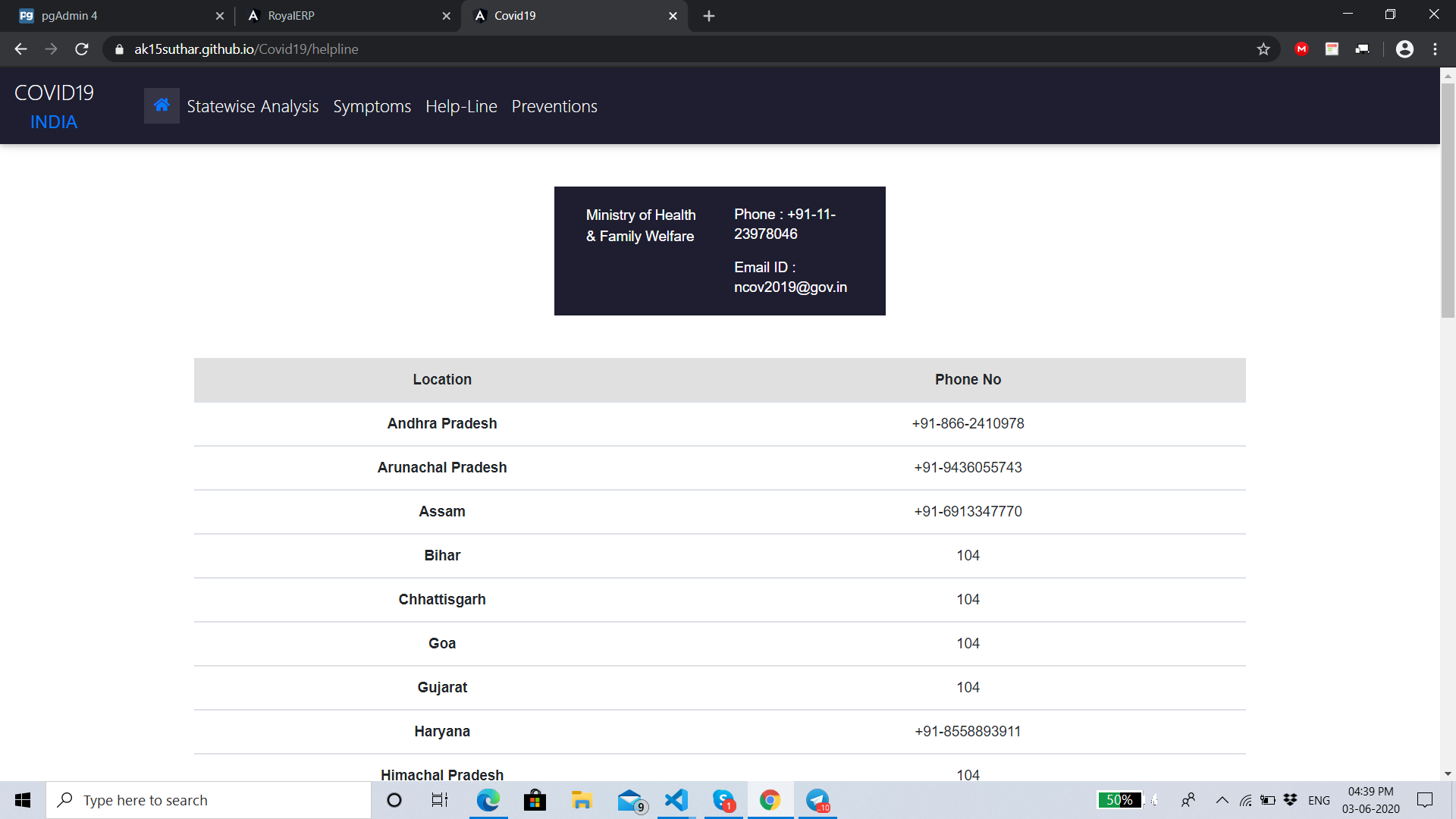
Task: Open Statewise Analysis page
Action: tap(253, 106)
